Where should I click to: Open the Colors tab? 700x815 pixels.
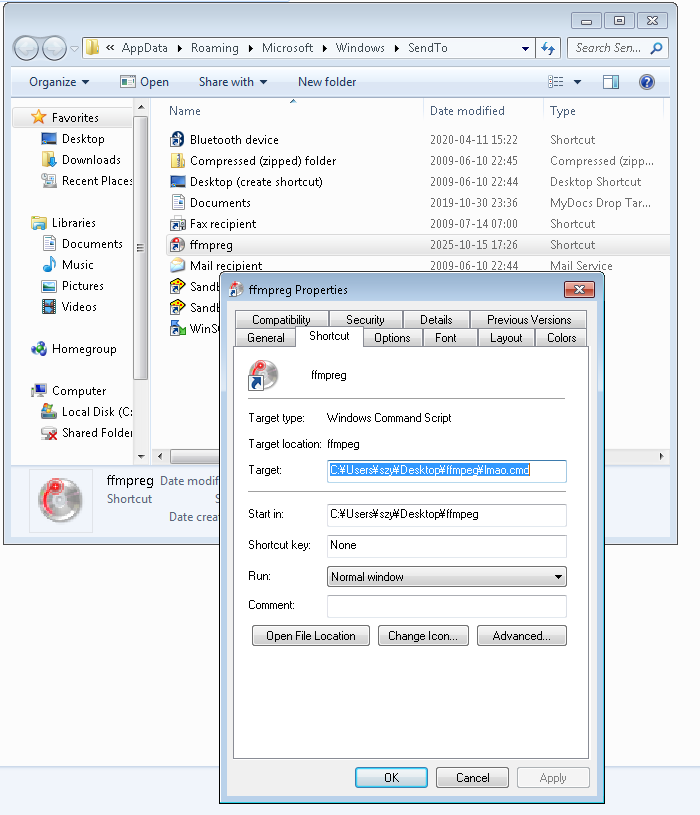[561, 338]
